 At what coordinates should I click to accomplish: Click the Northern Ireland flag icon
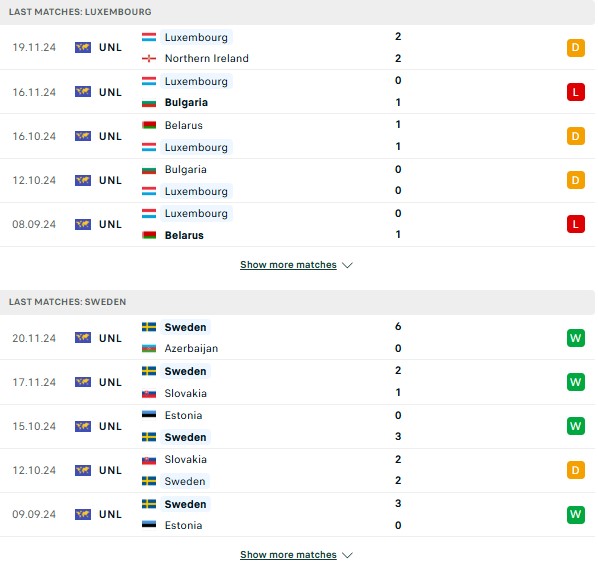click(x=149, y=59)
